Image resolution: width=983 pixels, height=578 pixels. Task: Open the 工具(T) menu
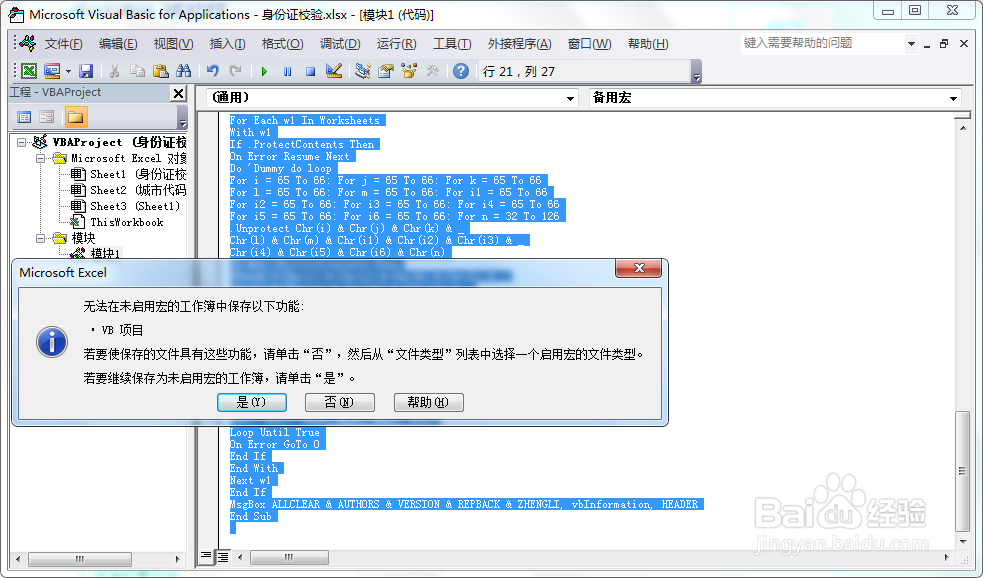pos(452,44)
